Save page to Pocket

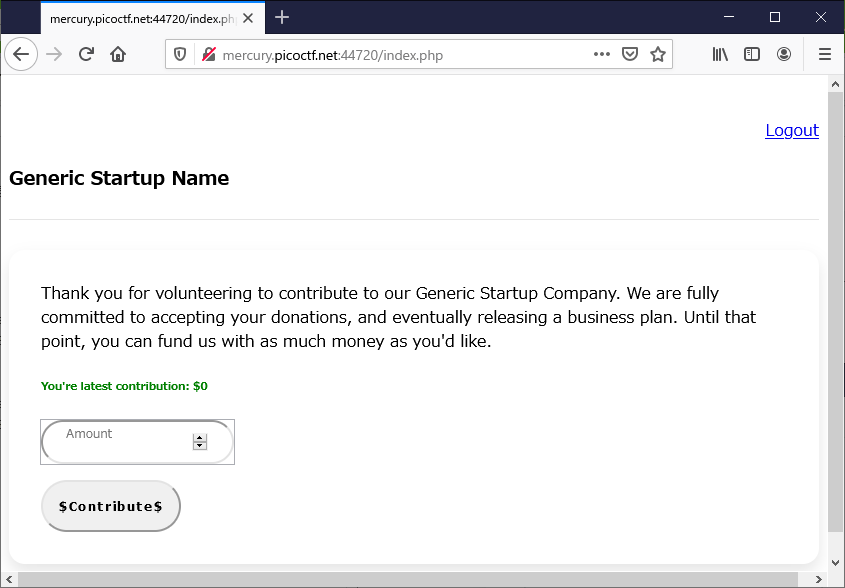[x=630, y=55]
